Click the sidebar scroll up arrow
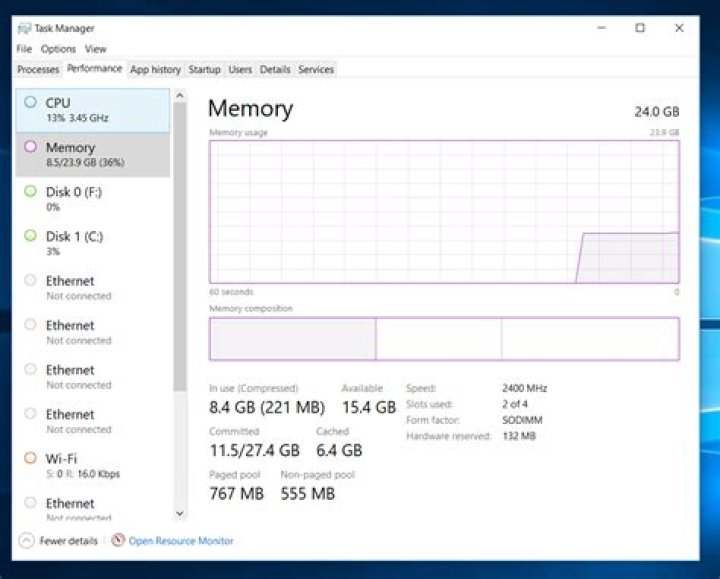This screenshot has height=579, width=720. tap(180, 95)
